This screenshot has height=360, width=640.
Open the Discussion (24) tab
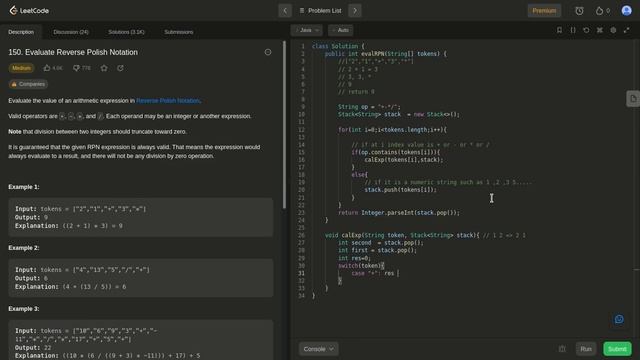[71, 32]
